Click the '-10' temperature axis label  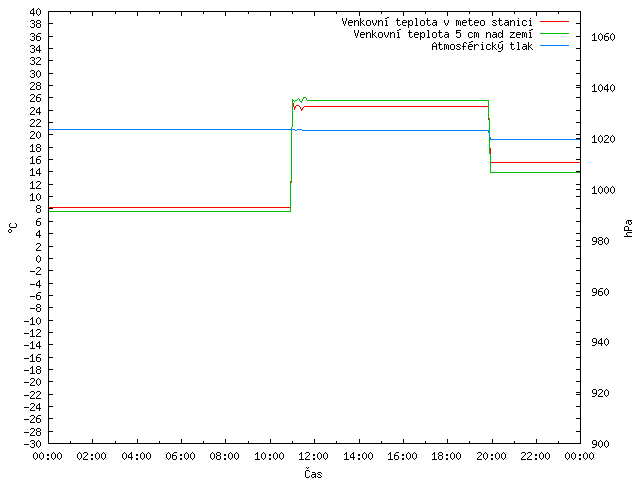coord(33,321)
